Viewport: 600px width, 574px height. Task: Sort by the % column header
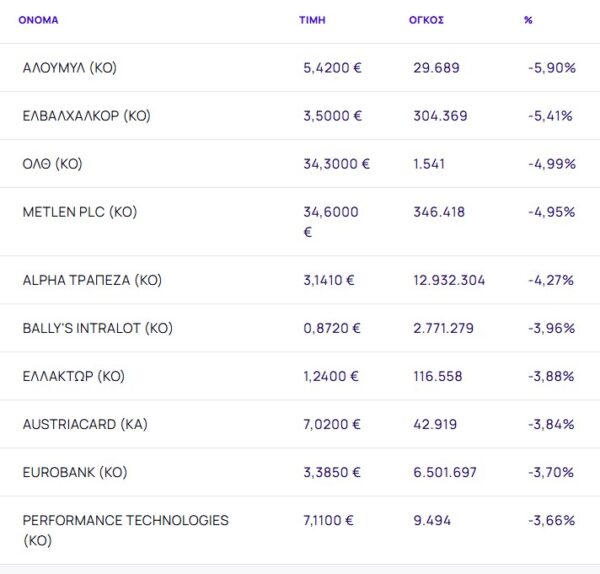click(528, 19)
